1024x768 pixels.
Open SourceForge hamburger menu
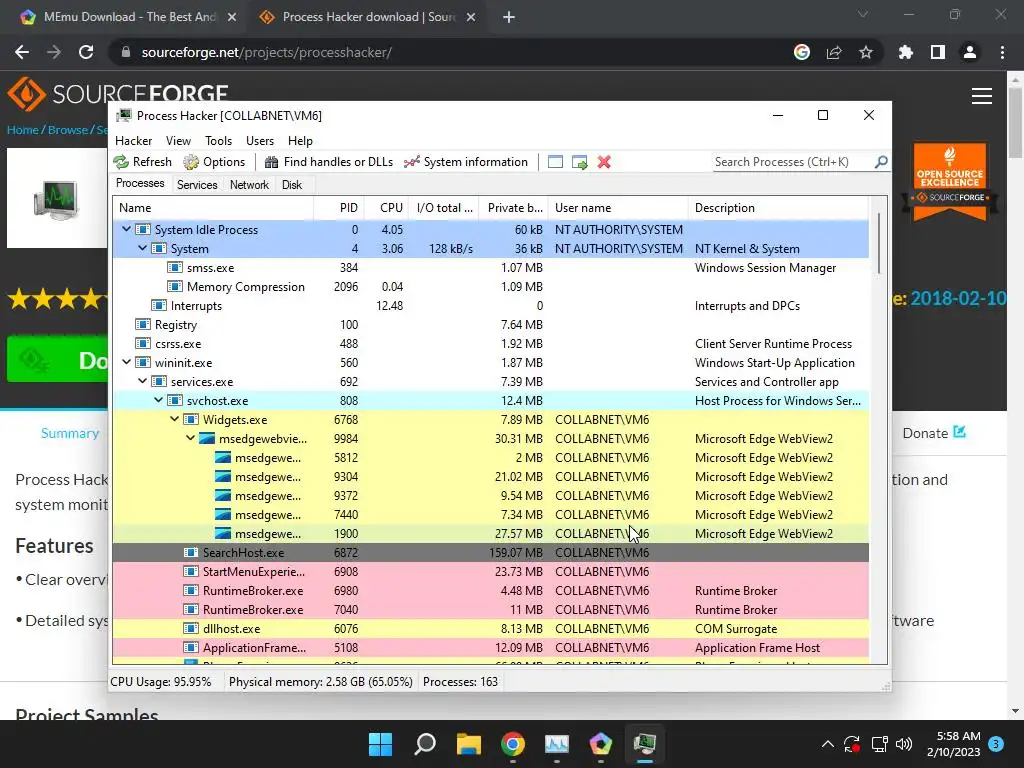(982, 96)
